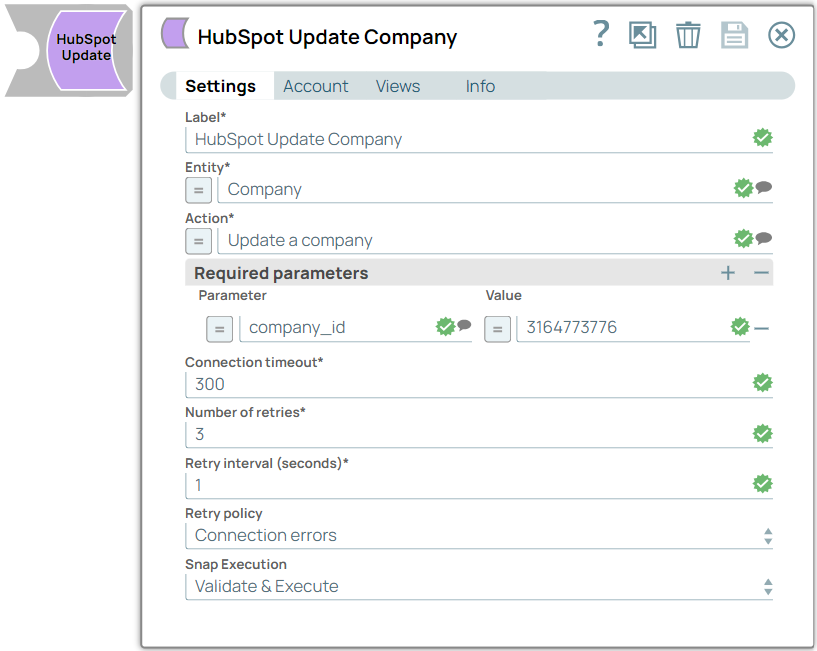Click the validation checkmark on Value field
The image size is (817, 651).
740,326
